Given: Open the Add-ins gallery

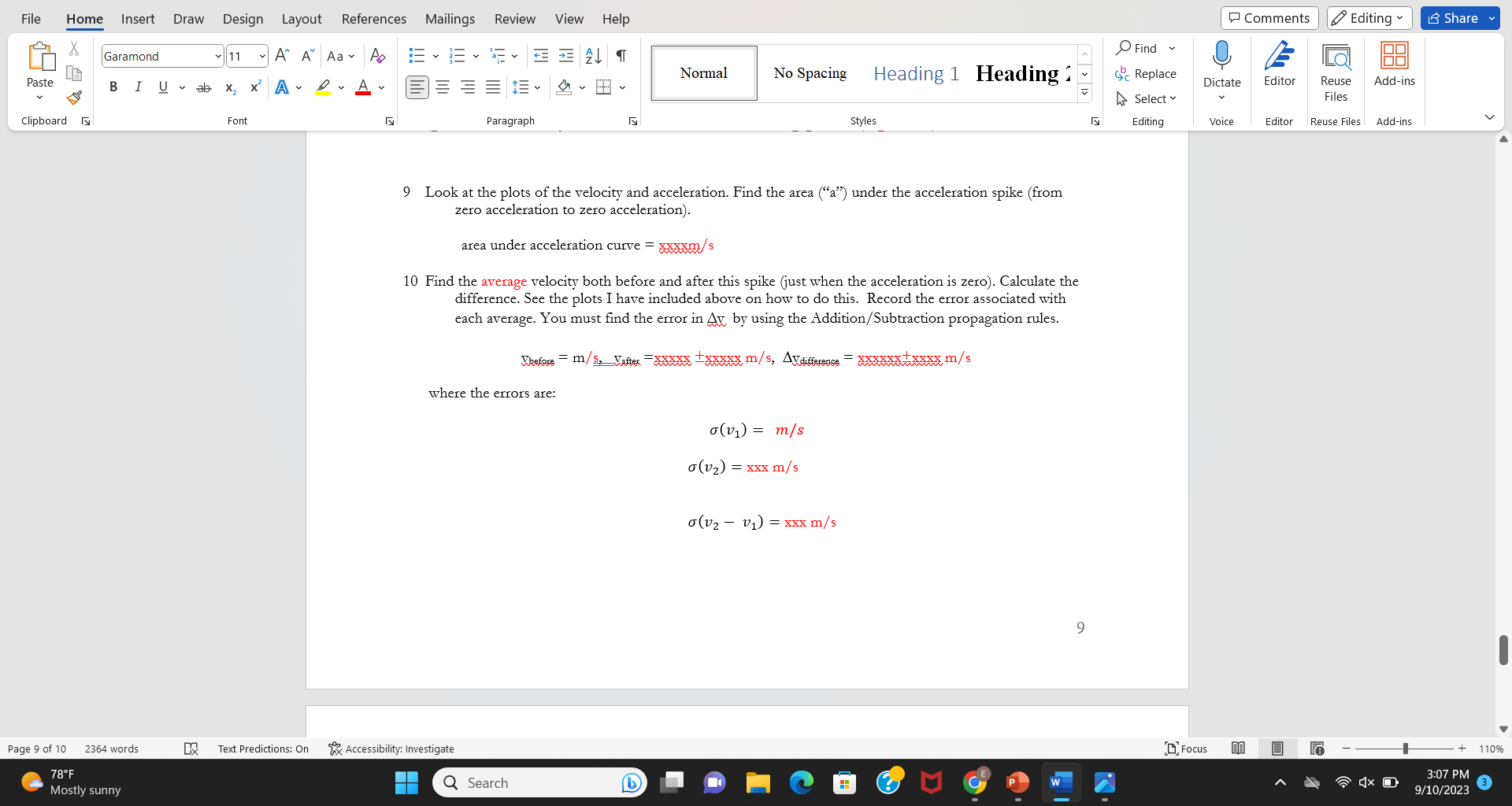Looking at the screenshot, I should [x=1394, y=65].
